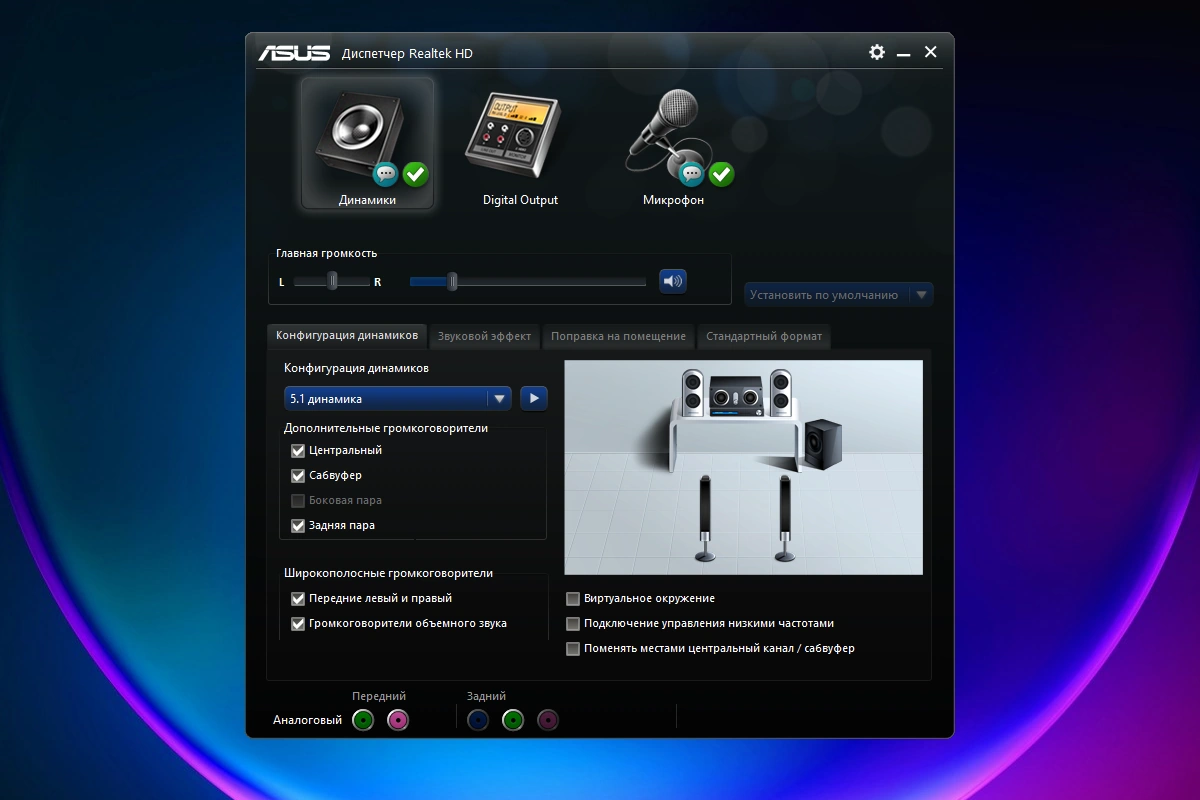Close the Диспетчер Realtek HD window
This screenshot has height=800, width=1200.
pyautogui.click(x=931, y=52)
